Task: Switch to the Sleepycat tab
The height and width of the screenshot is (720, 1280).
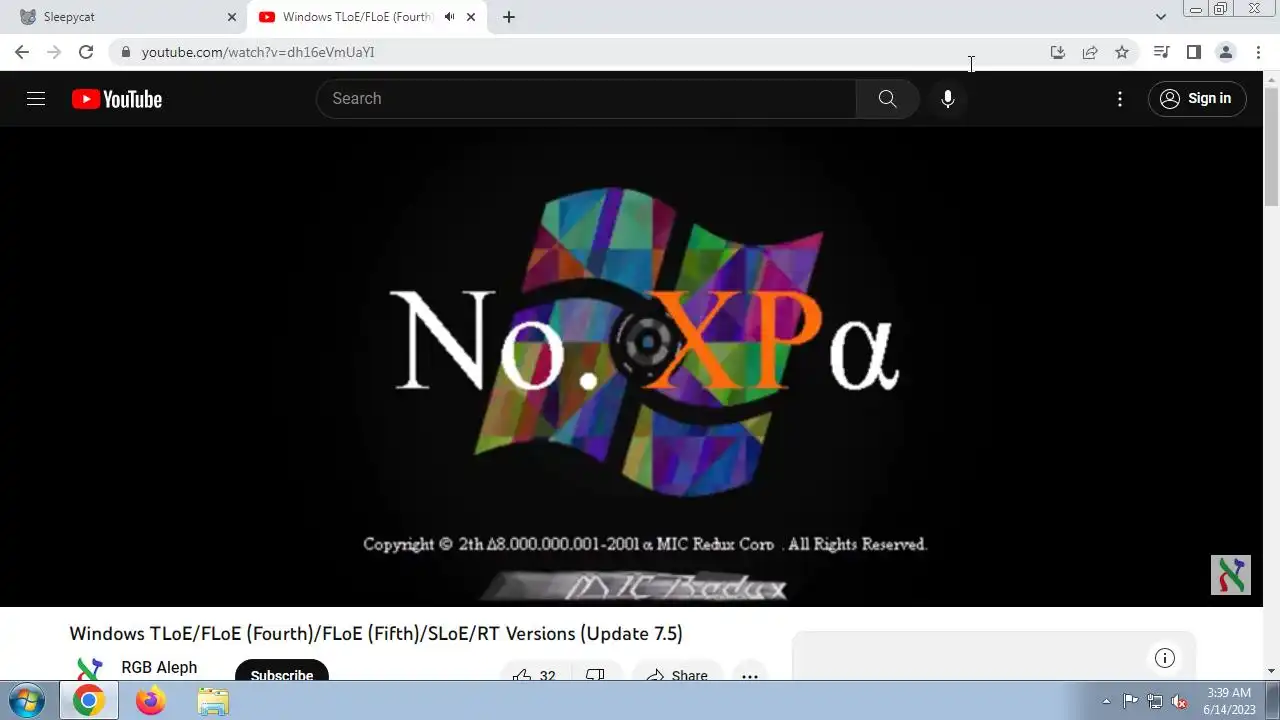Action: (x=125, y=17)
